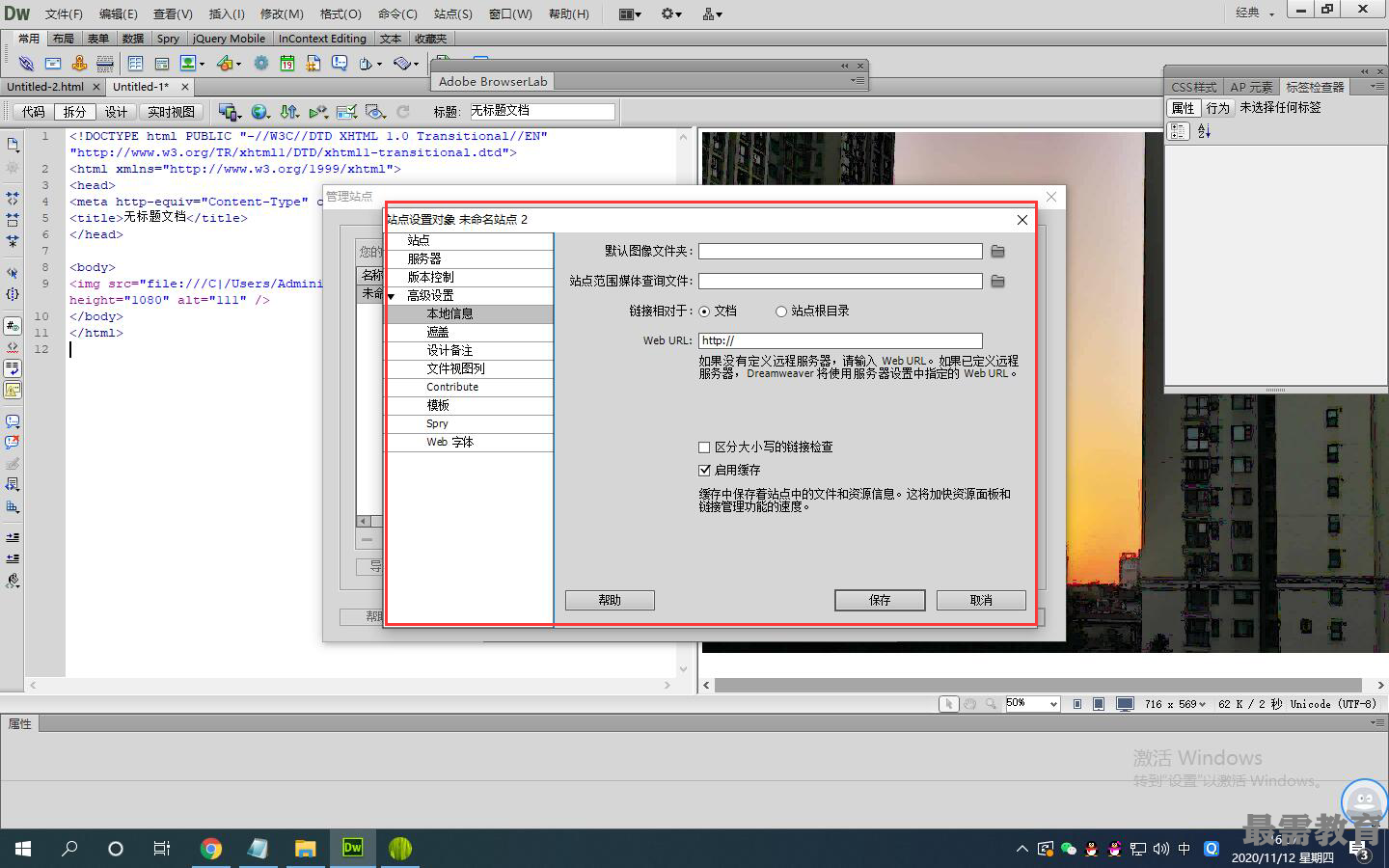Click 取消 button in site setup
This screenshot has width=1389, height=868.
pos(981,600)
